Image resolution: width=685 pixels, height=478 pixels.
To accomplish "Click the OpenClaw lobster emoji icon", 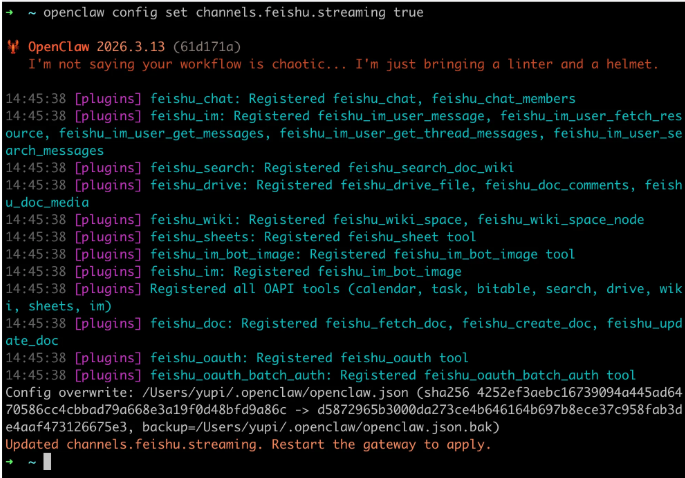I will (x=12, y=47).
